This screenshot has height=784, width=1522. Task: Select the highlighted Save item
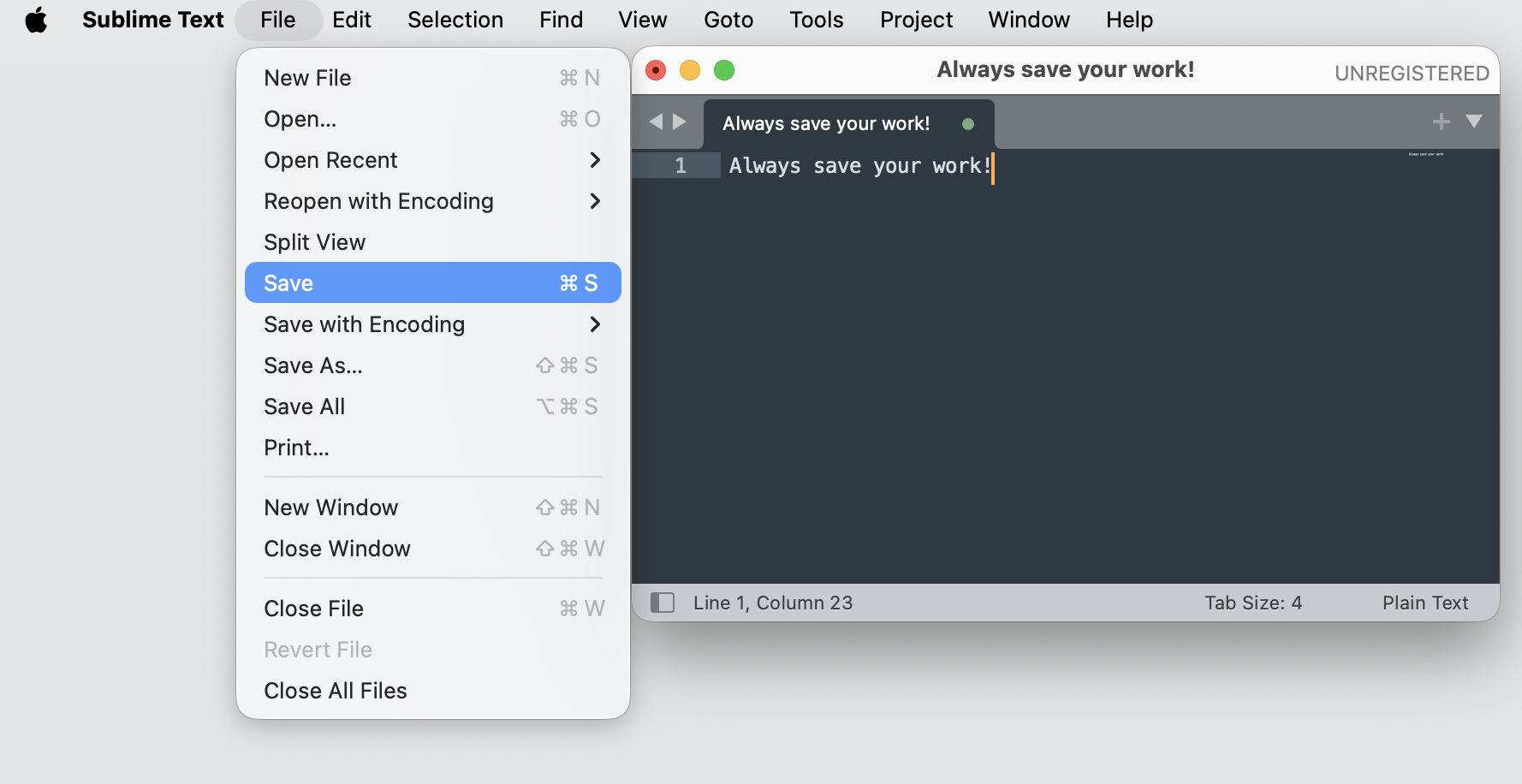[x=433, y=282]
